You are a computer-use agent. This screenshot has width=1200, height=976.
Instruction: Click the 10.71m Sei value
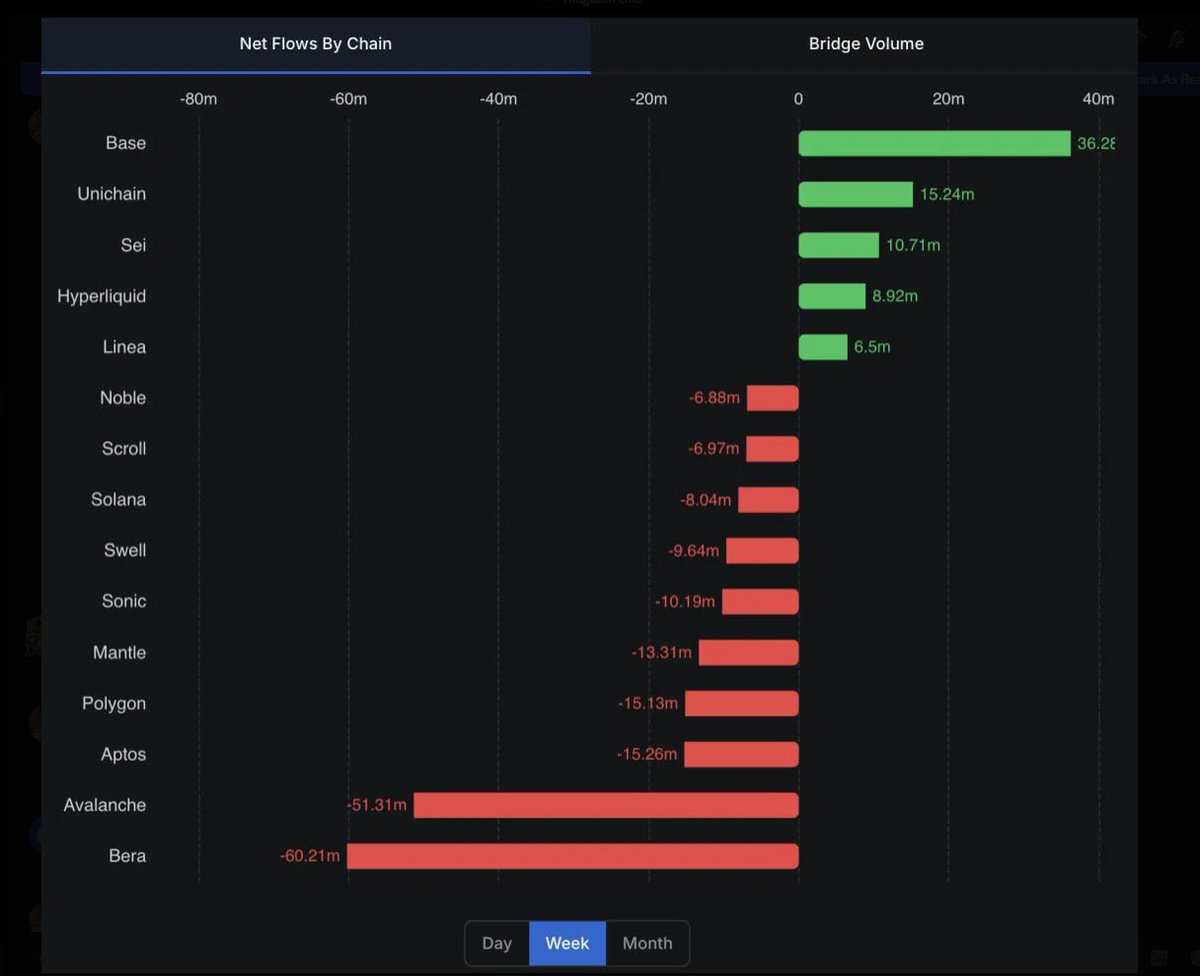pos(913,245)
